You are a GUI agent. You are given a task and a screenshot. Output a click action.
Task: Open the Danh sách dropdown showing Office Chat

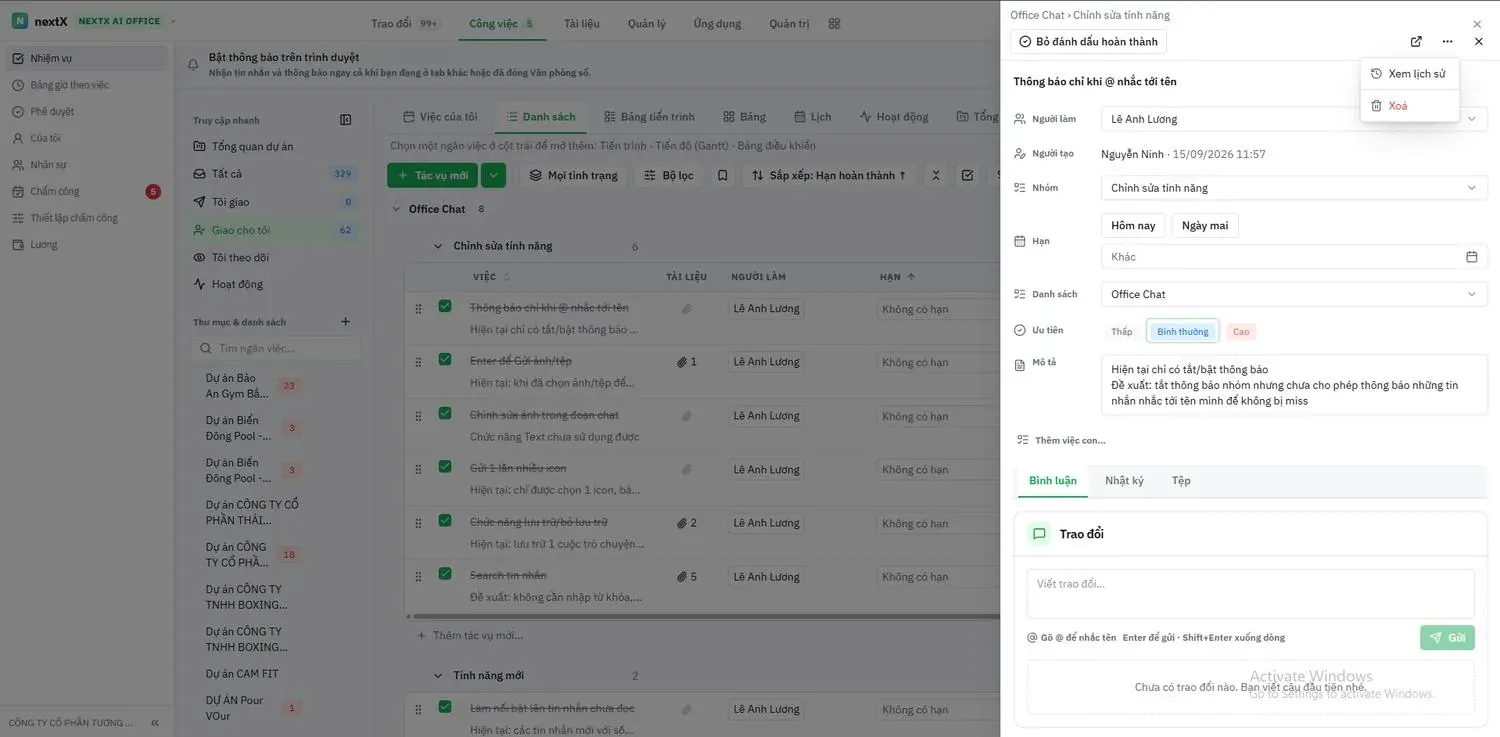[1294, 294]
